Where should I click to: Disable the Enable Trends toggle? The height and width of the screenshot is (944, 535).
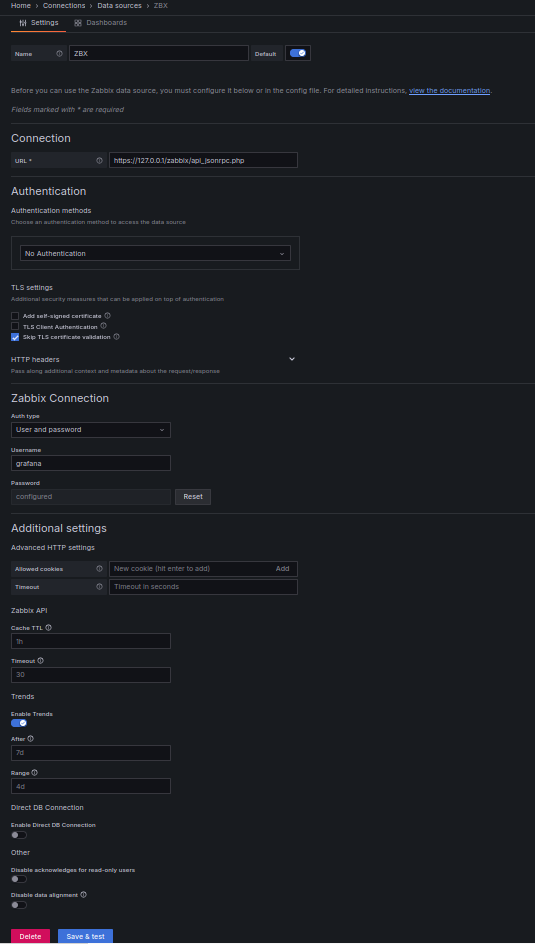point(19,723)
